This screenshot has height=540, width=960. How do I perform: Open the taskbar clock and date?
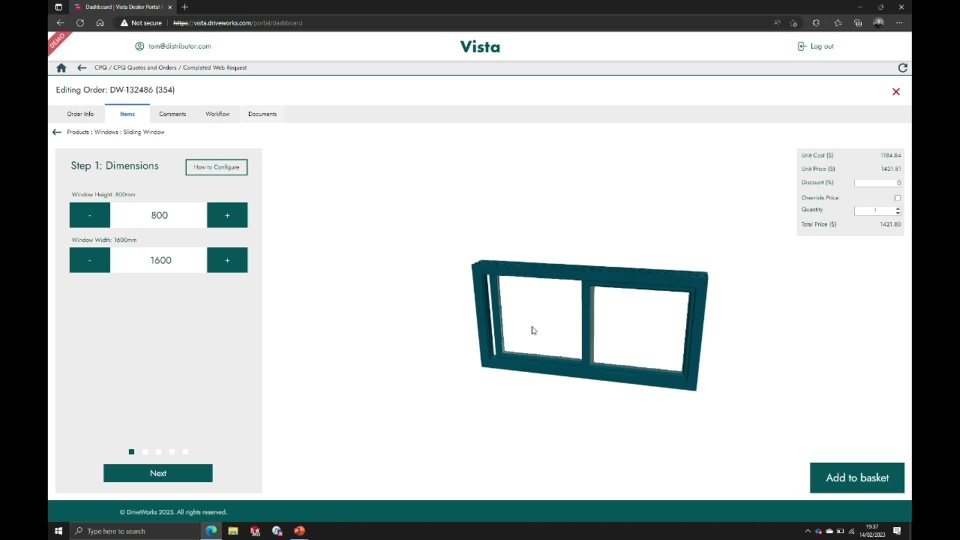coord(872,531)
